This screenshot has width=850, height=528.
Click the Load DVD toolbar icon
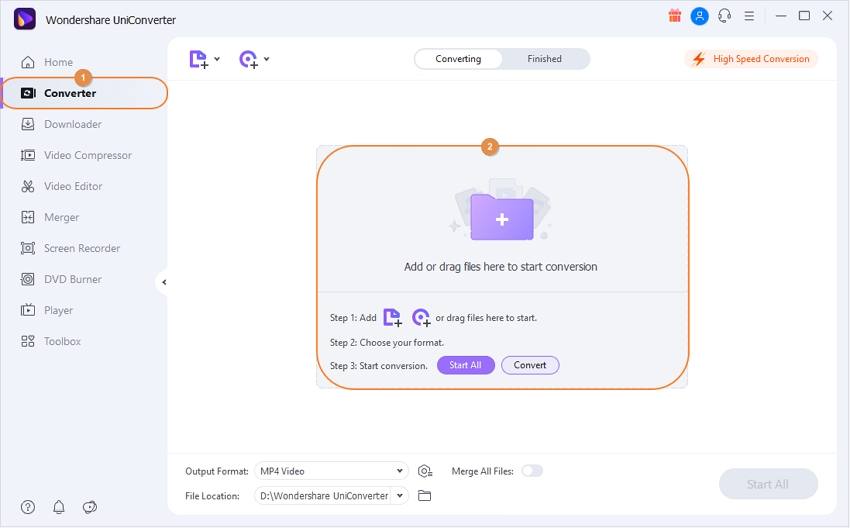click(x=248, y=59)
